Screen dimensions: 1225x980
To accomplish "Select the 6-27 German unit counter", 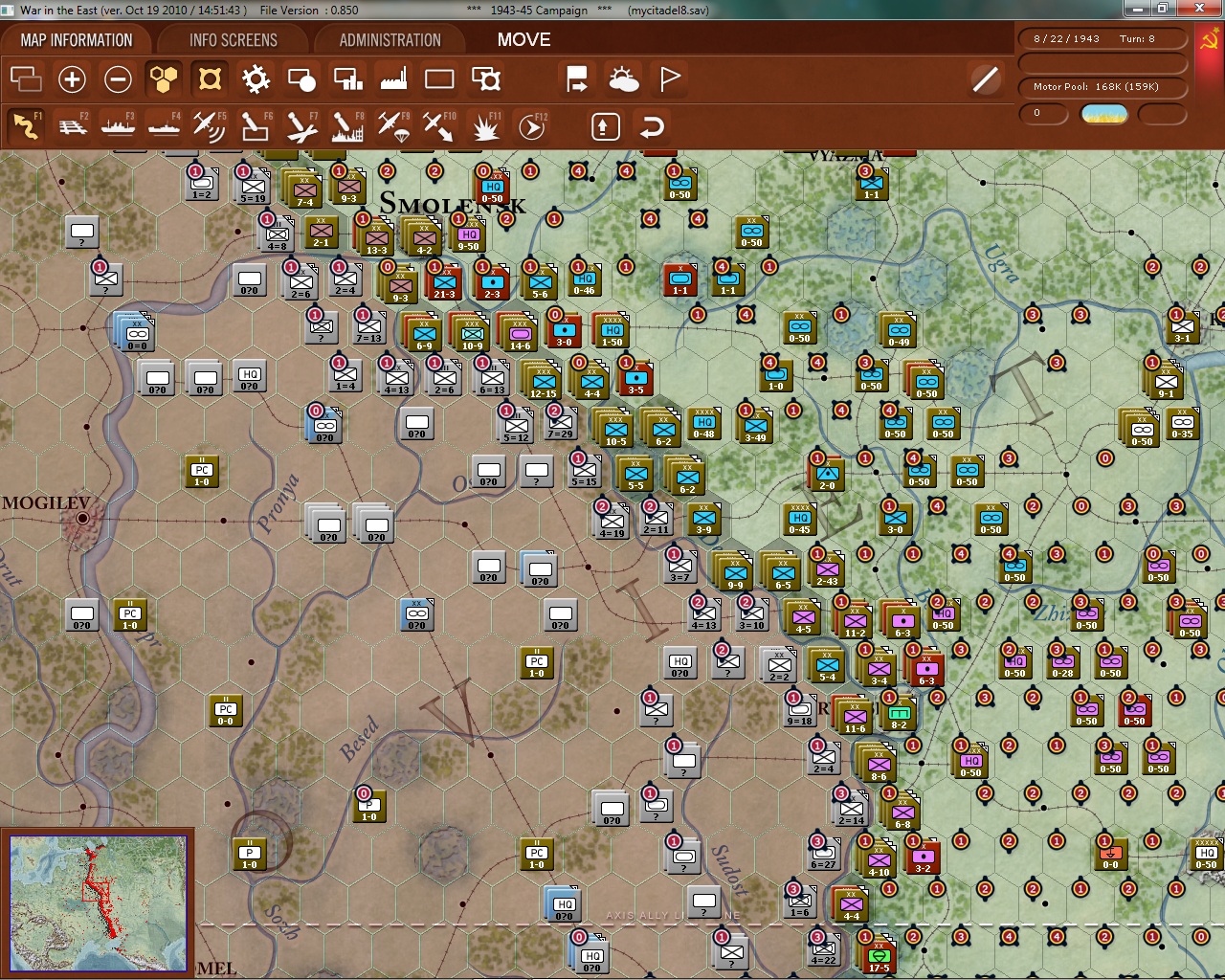I will (823, 853).
